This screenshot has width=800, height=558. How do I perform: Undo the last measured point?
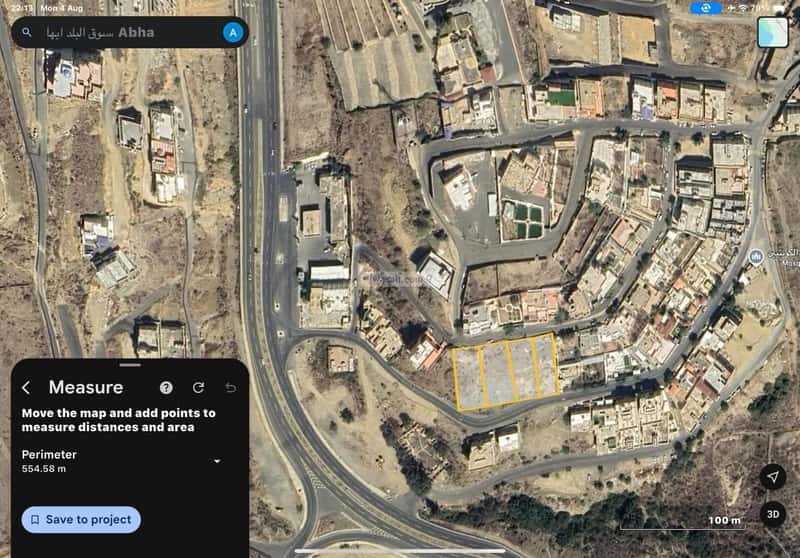click(x=231, y=388)
